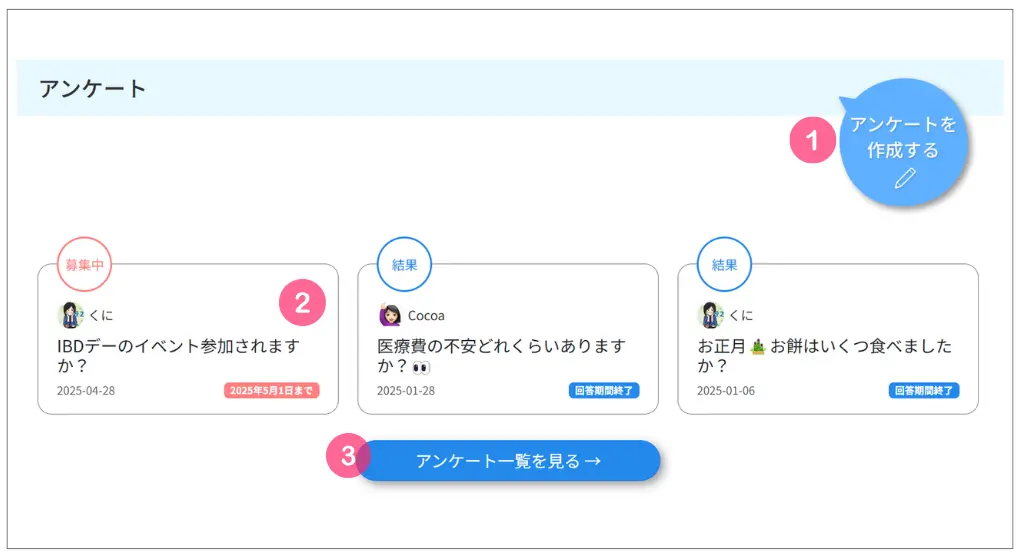This screenshot has height=553, width=1018.
Task: Click the 結果 badge on お正月 card
Action: point(725,265)
